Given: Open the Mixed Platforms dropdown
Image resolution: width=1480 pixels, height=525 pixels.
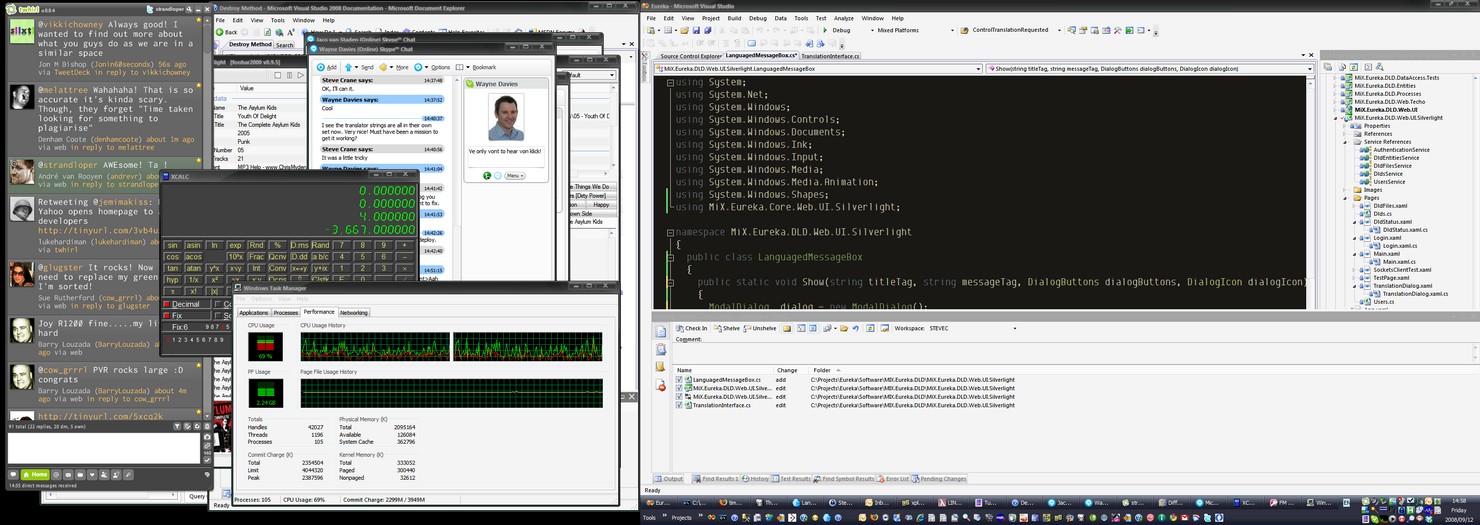Looking at the screenshot, I should tap(952, 30).
